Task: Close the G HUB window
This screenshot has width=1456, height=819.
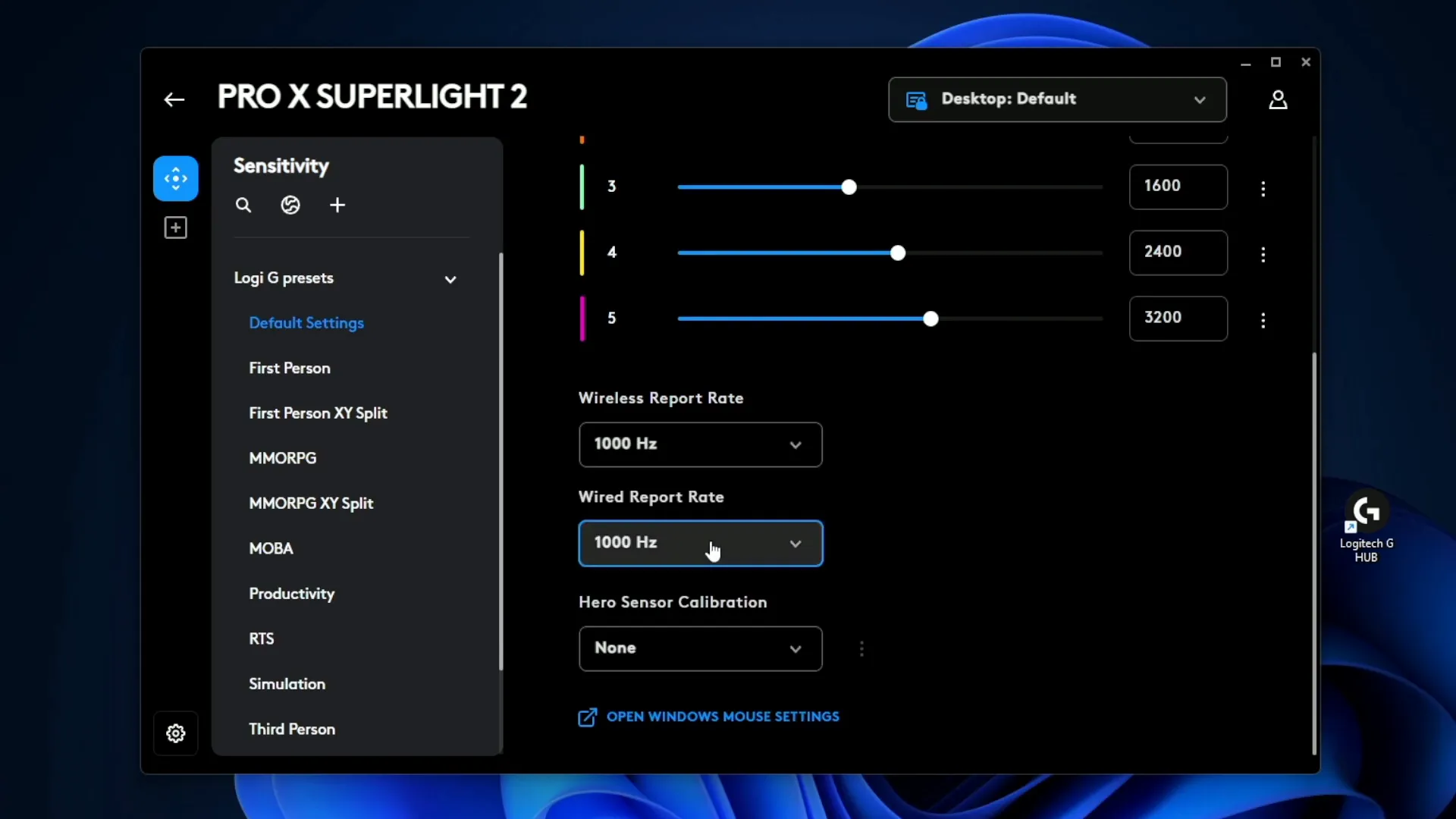Action: coord(1306,62)
